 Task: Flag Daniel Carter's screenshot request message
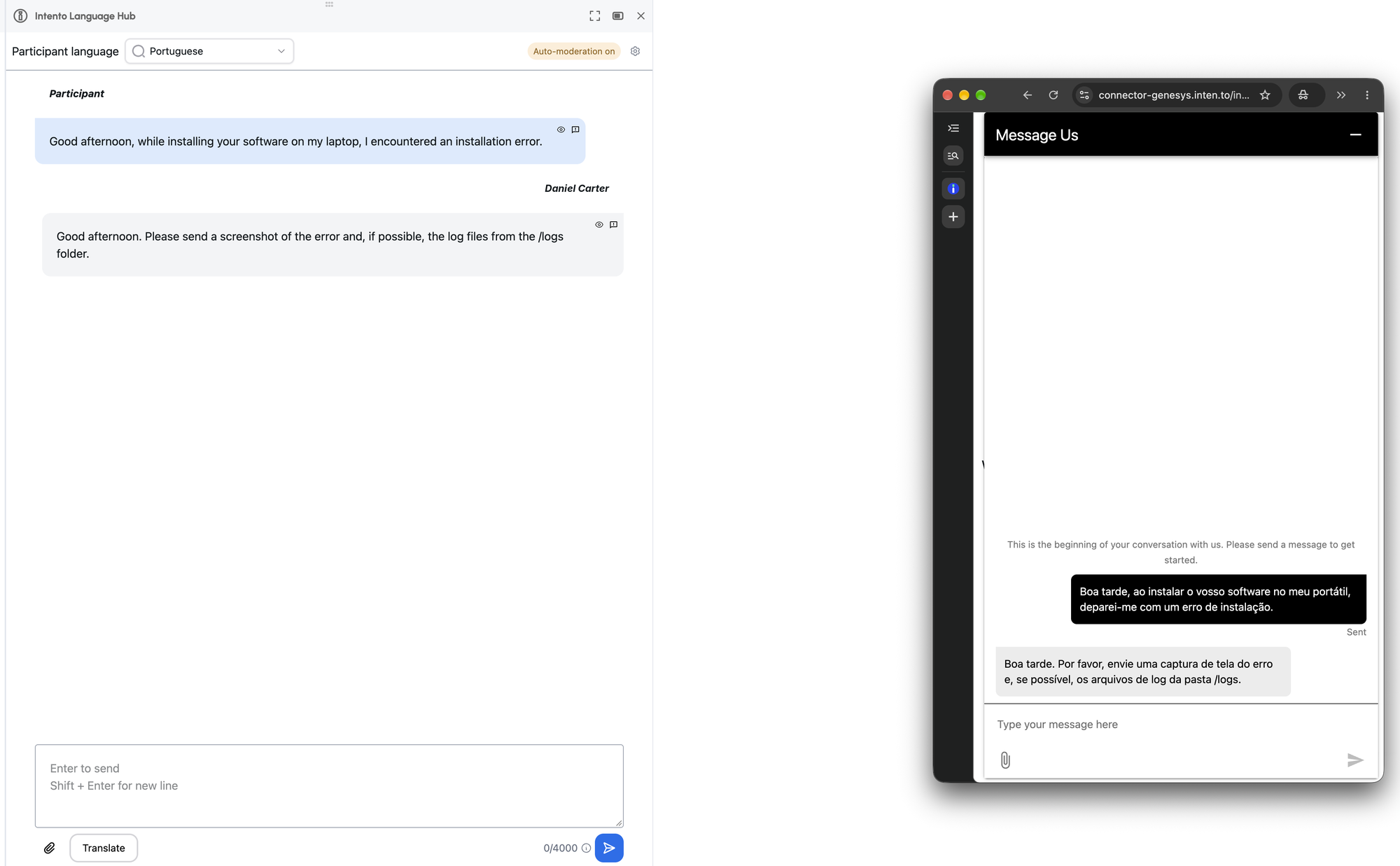[614, 225]
